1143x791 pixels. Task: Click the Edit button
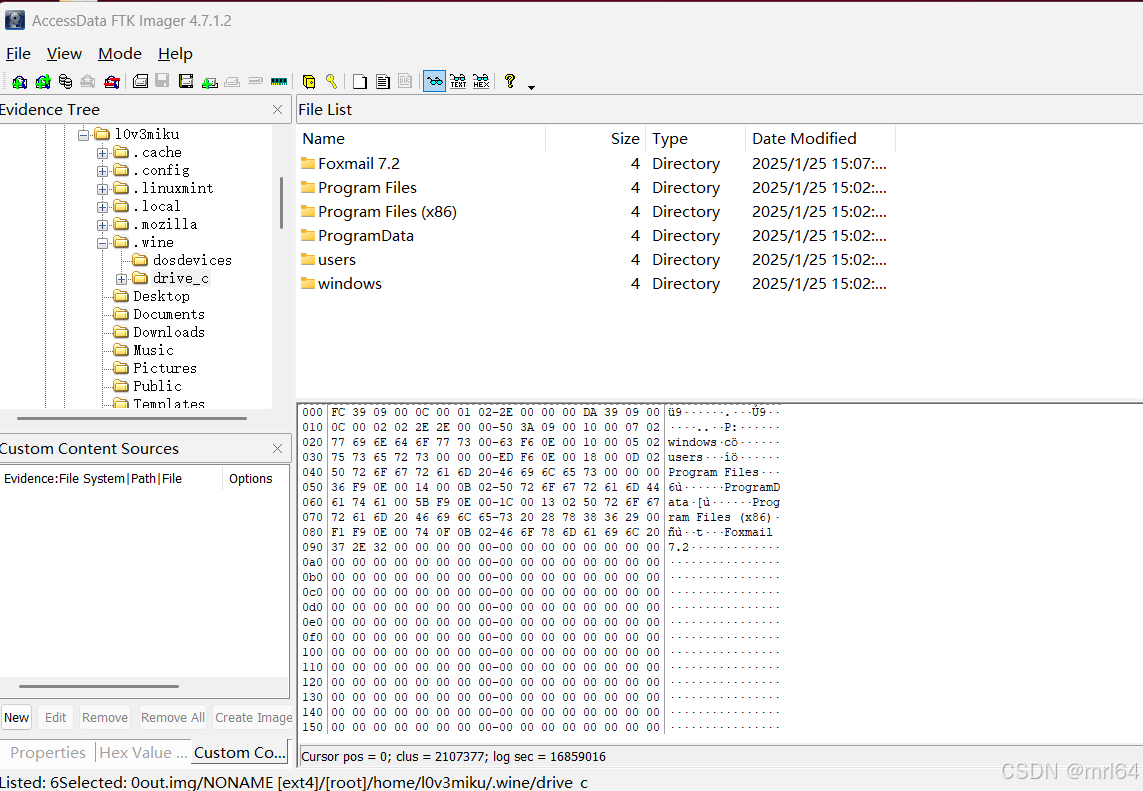coord(55,717)
